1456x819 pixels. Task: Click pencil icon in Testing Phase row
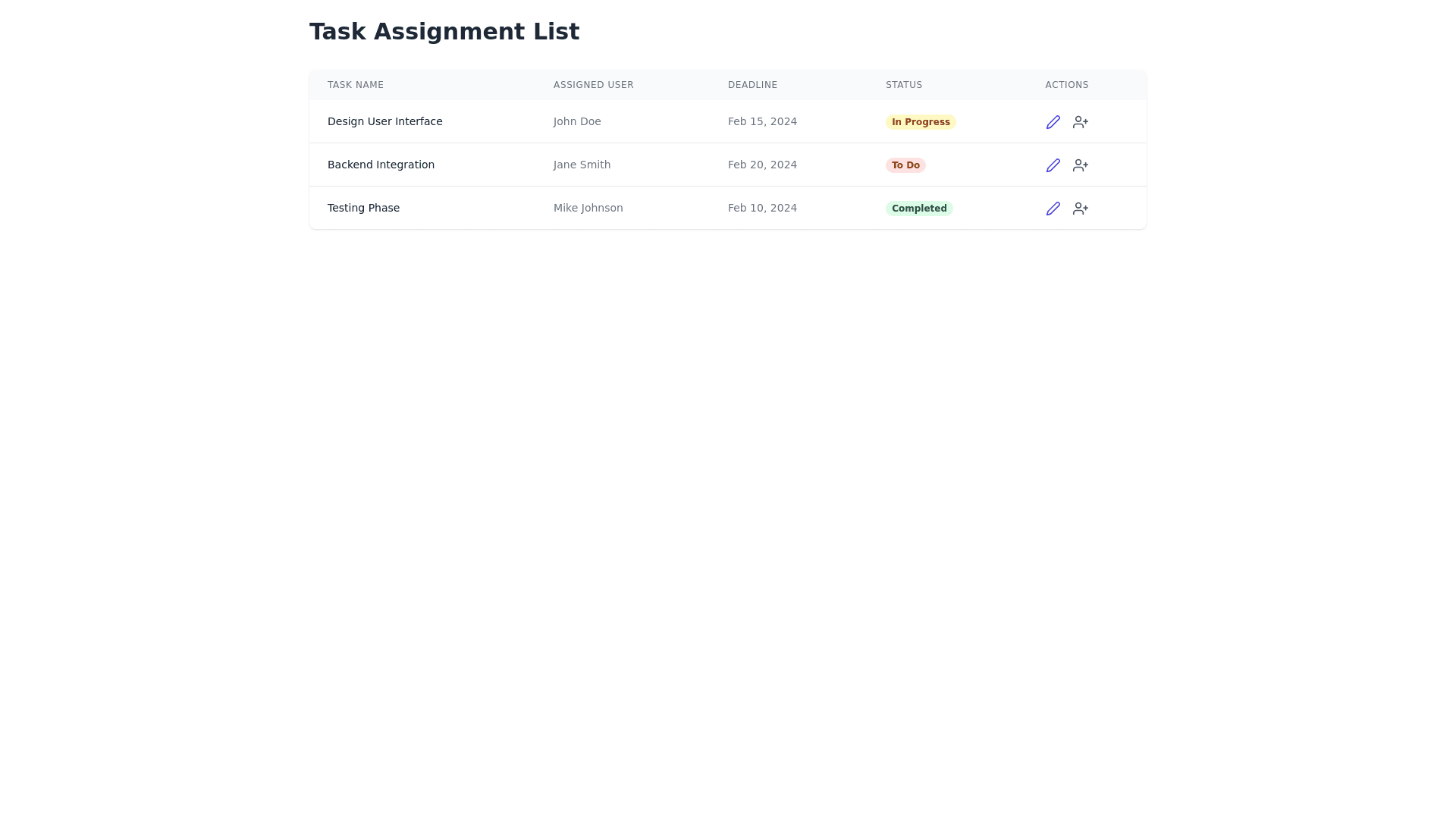pyautogui.click(x=1053, y=209)
